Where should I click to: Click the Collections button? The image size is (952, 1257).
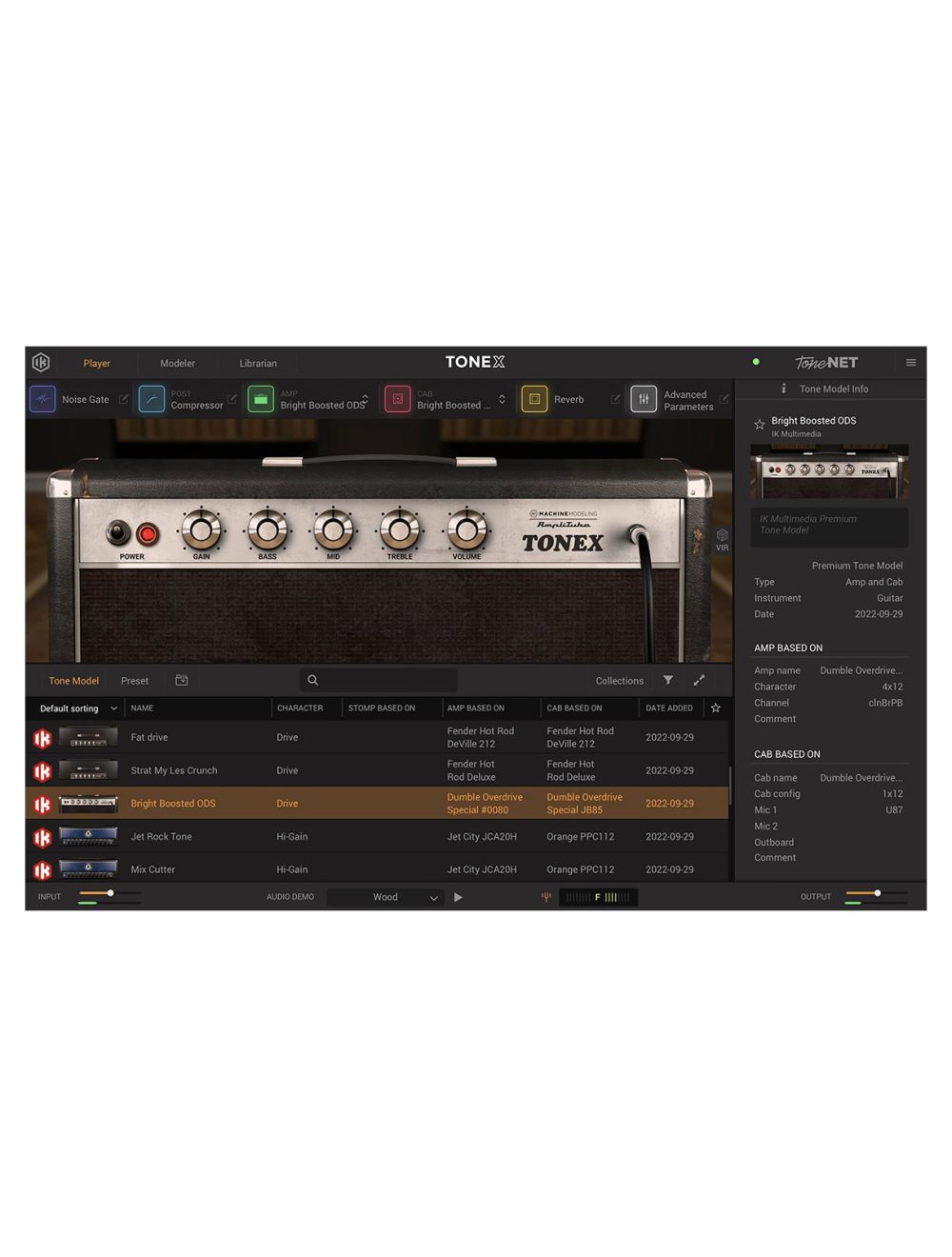click(x=619, y=680)
